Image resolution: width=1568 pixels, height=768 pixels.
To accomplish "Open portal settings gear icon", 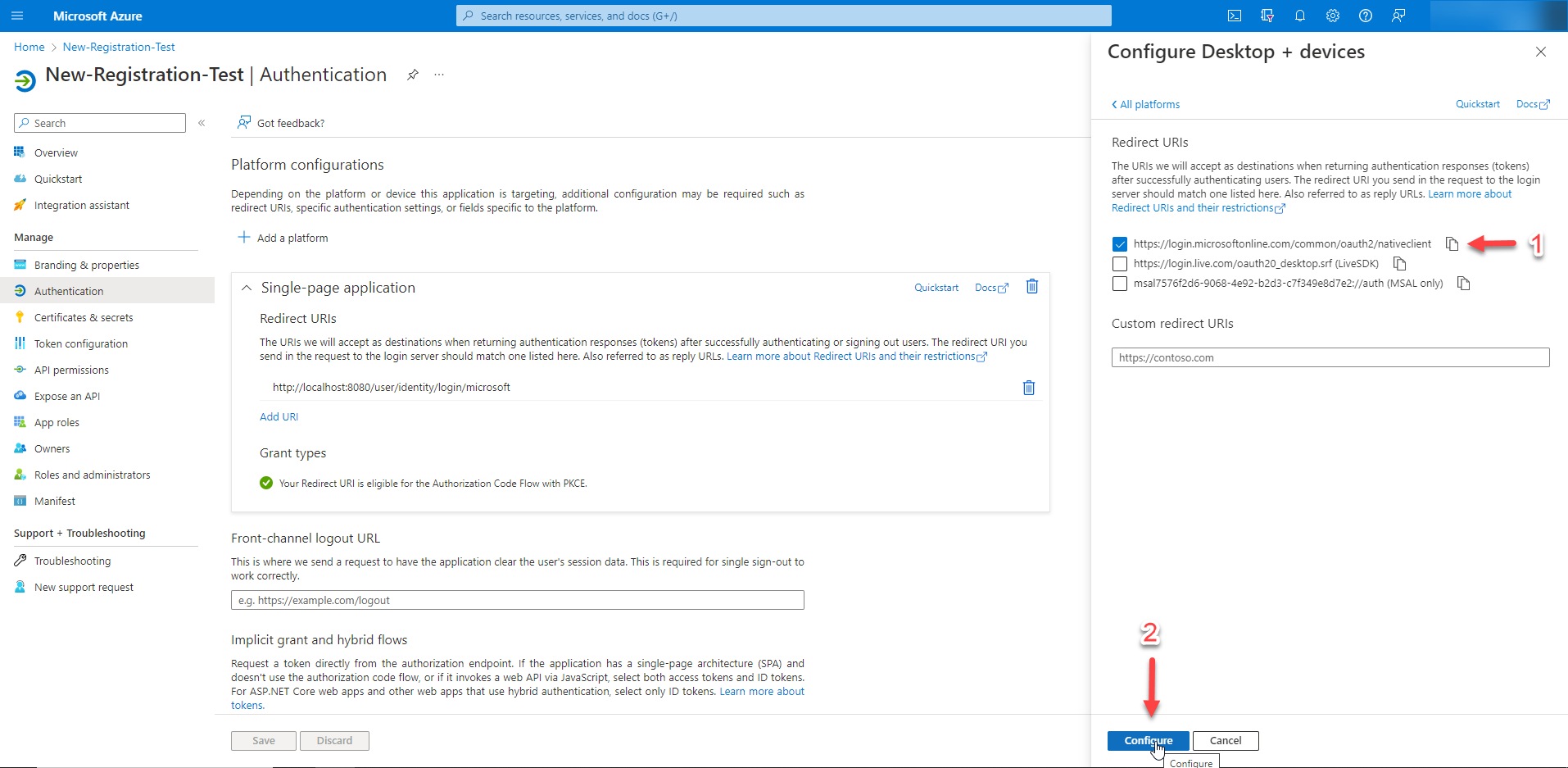I will (1333, 16).
